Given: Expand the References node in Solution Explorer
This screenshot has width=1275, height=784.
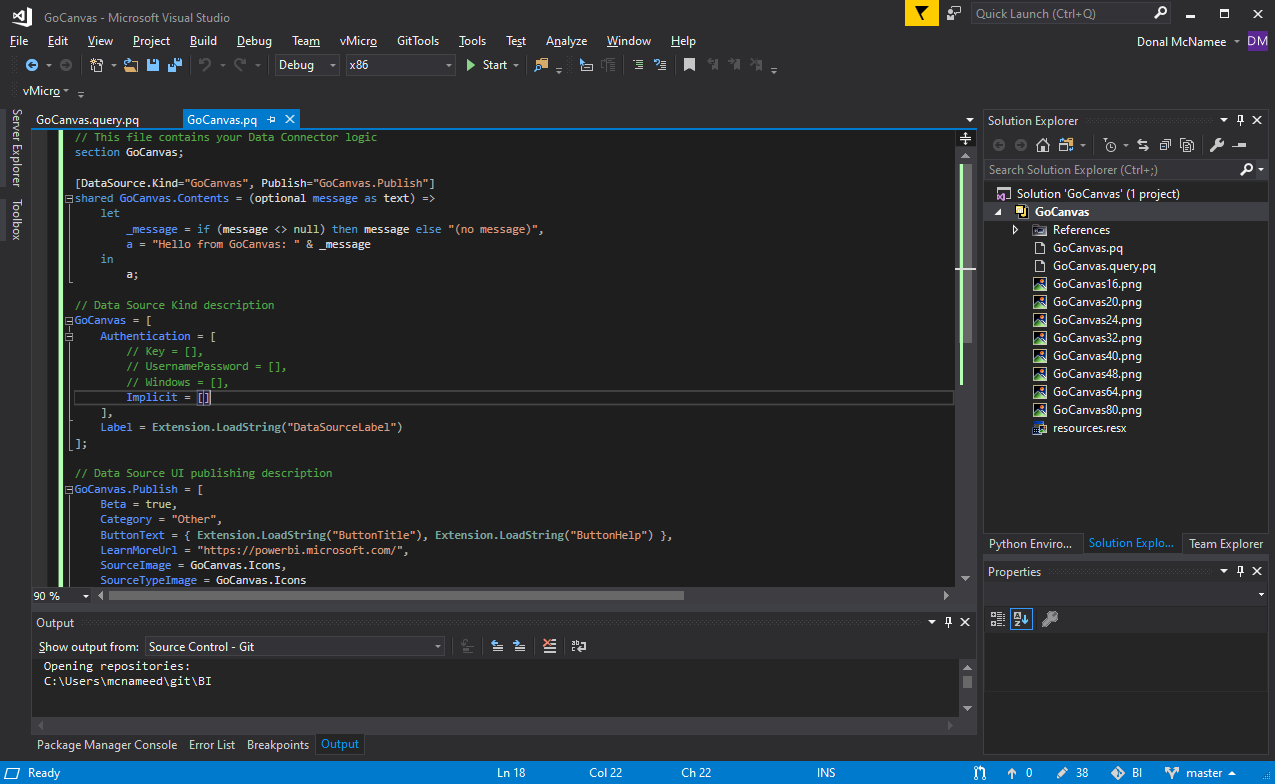Looking at the screenshot, I should (1015, 230).
